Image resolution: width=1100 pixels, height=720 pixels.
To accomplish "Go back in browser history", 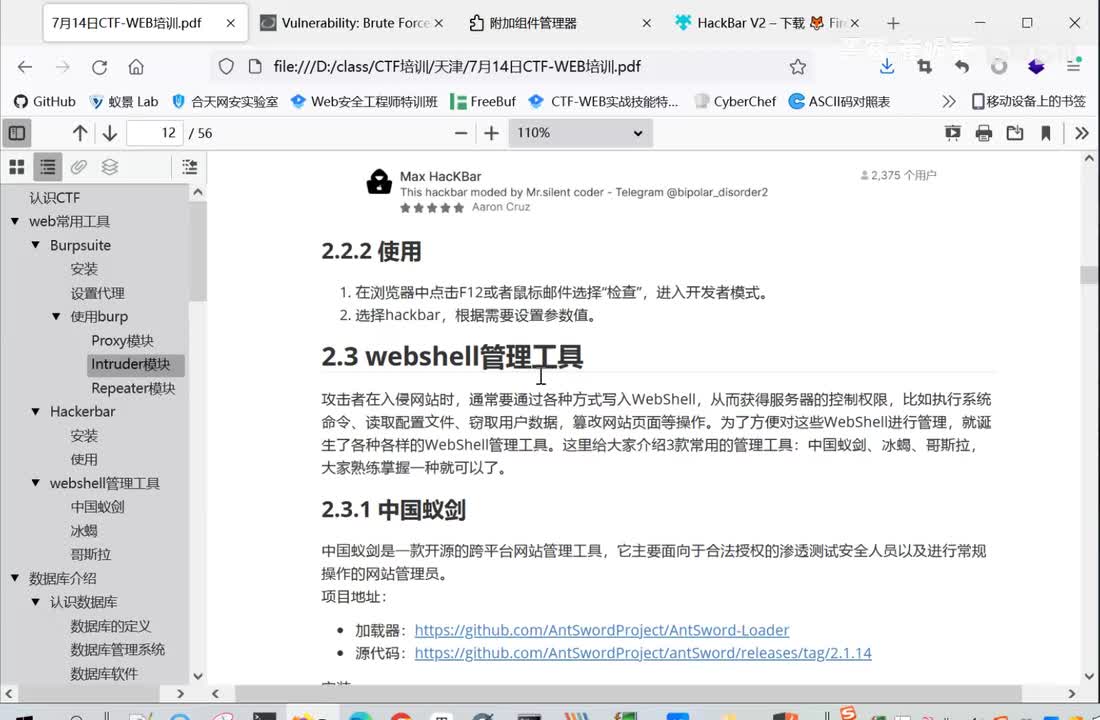I will pos(25,67).
